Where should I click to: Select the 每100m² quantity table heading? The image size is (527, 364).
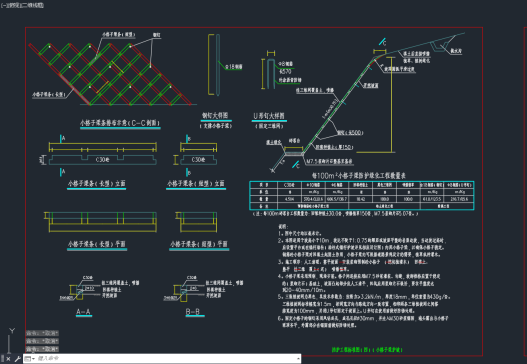[x=359, y=175]
